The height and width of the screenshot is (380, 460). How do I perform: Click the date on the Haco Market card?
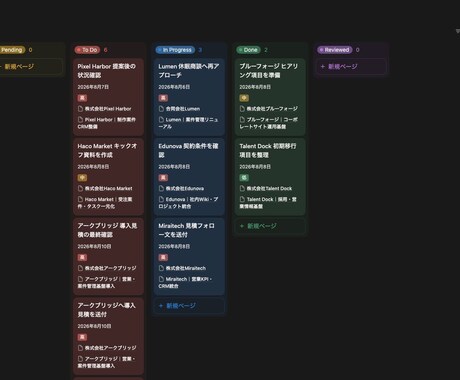pyautogui.click(x=93, y=167)
